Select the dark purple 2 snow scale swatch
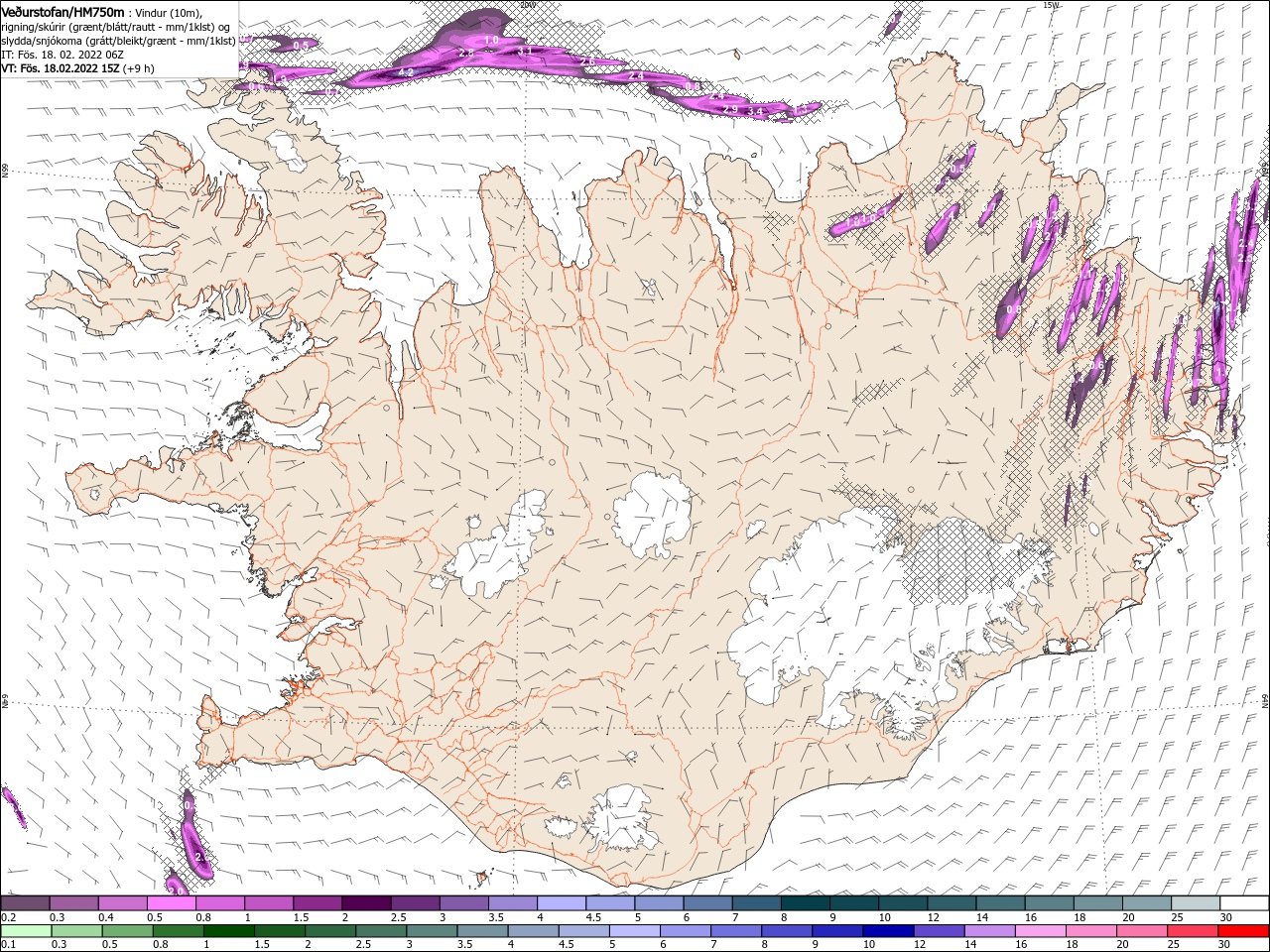Screen dimensions: 1270x952 click(366, 903)
